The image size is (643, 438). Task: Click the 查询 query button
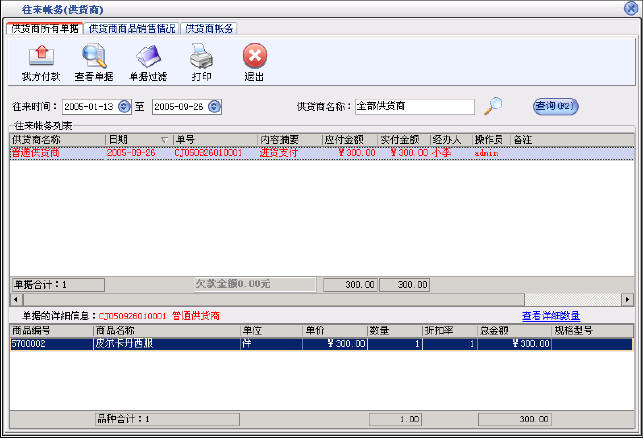tap(556, 105)
